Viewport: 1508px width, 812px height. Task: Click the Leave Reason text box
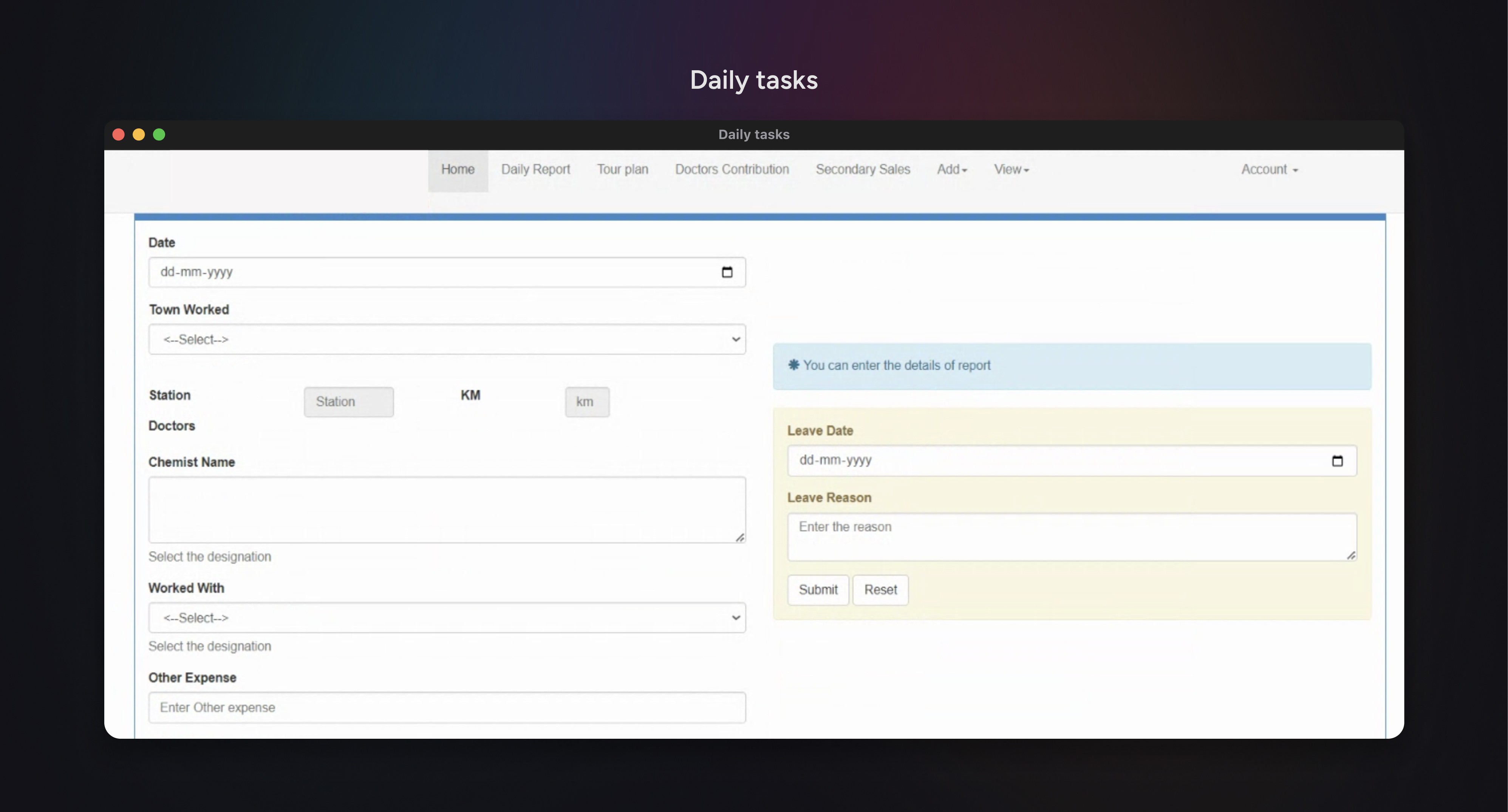pyautogui.click(x=1071, y=536)
